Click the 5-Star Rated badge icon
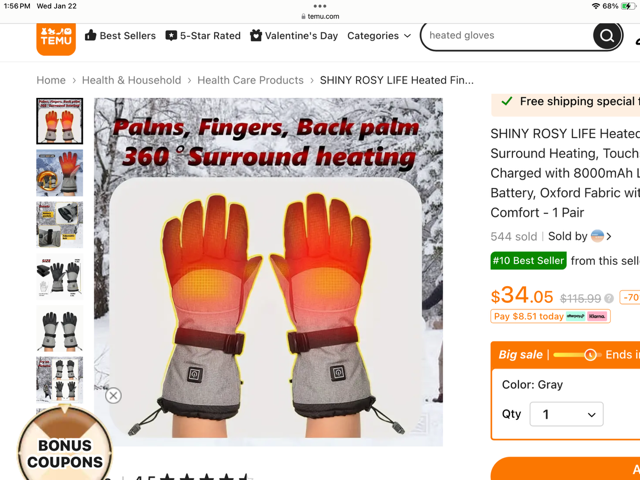 point(171,36)
